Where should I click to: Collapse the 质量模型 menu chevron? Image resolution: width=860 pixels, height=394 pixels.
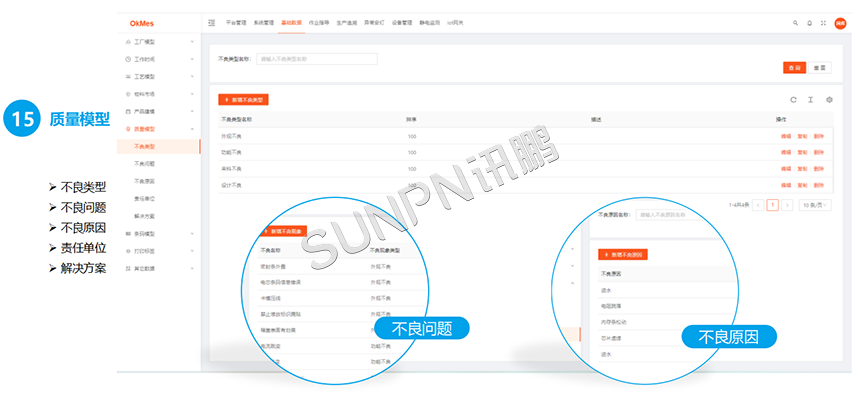(x=192, y=129)
